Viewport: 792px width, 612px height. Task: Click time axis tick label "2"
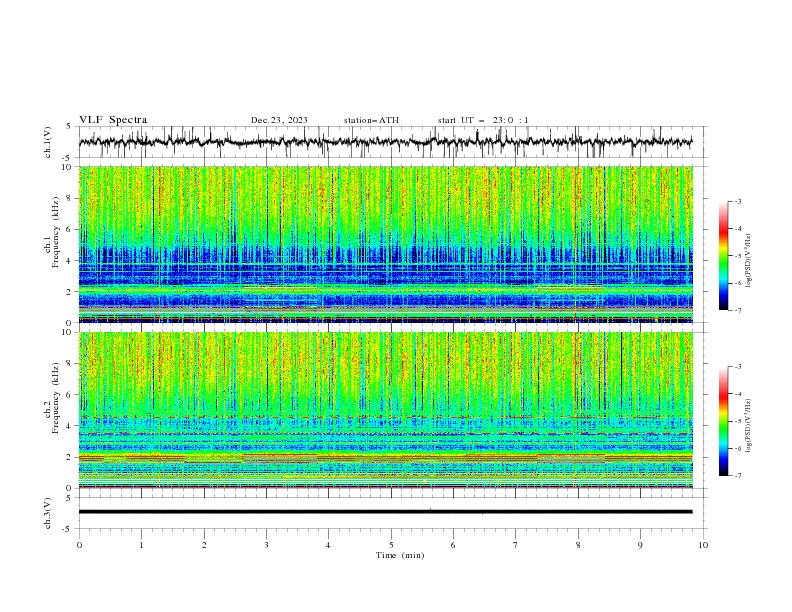pyautogui.click(x=204, y=545)
